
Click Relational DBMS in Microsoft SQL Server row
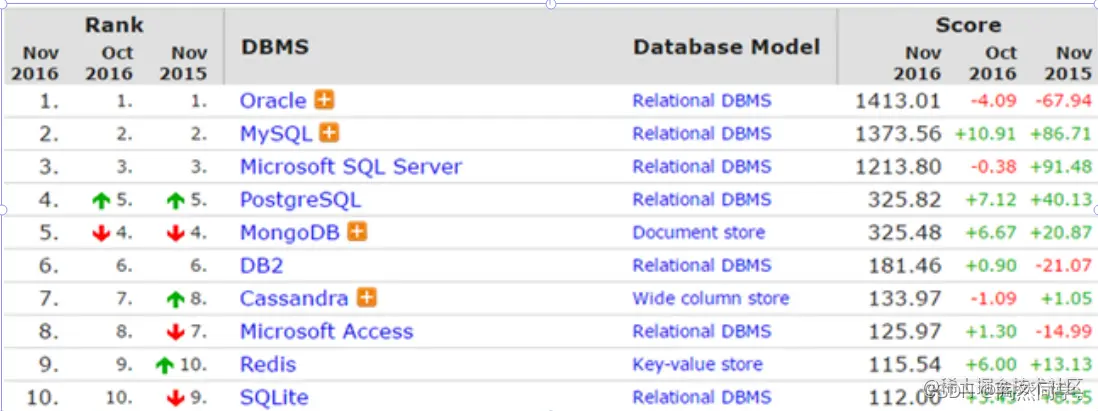coord(702,167)
